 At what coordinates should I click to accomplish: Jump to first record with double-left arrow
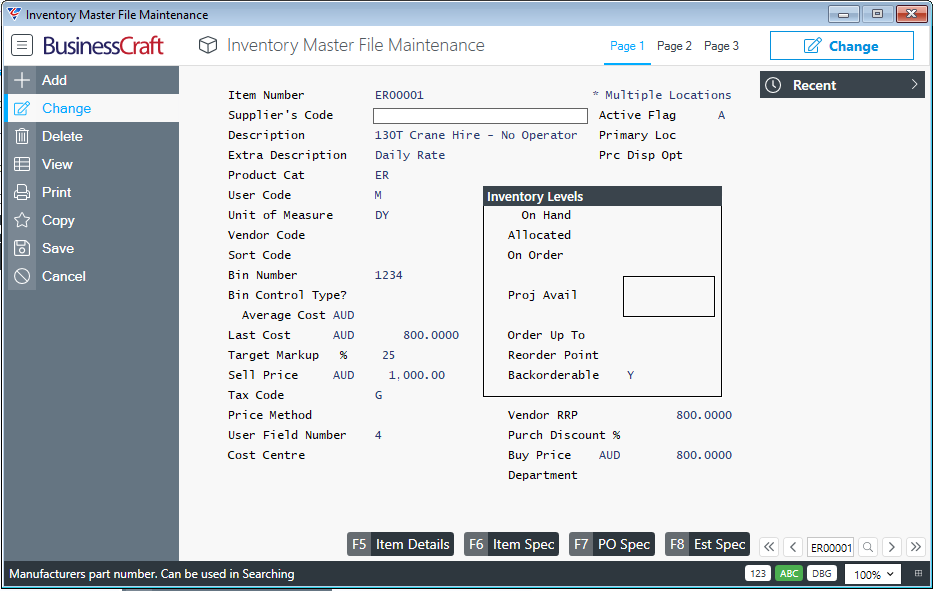[x=769, y=547]
